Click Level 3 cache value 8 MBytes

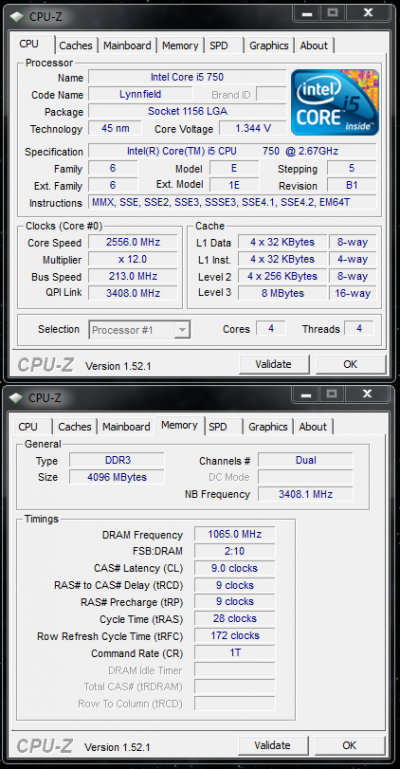click(282, 293)
